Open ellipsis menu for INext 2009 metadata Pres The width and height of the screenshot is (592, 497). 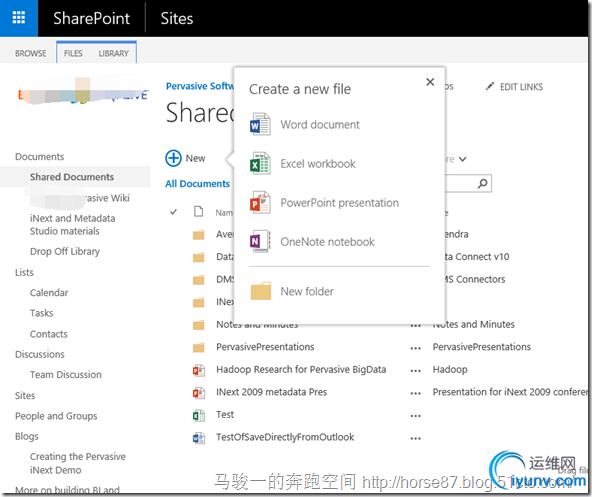[416, 394]
